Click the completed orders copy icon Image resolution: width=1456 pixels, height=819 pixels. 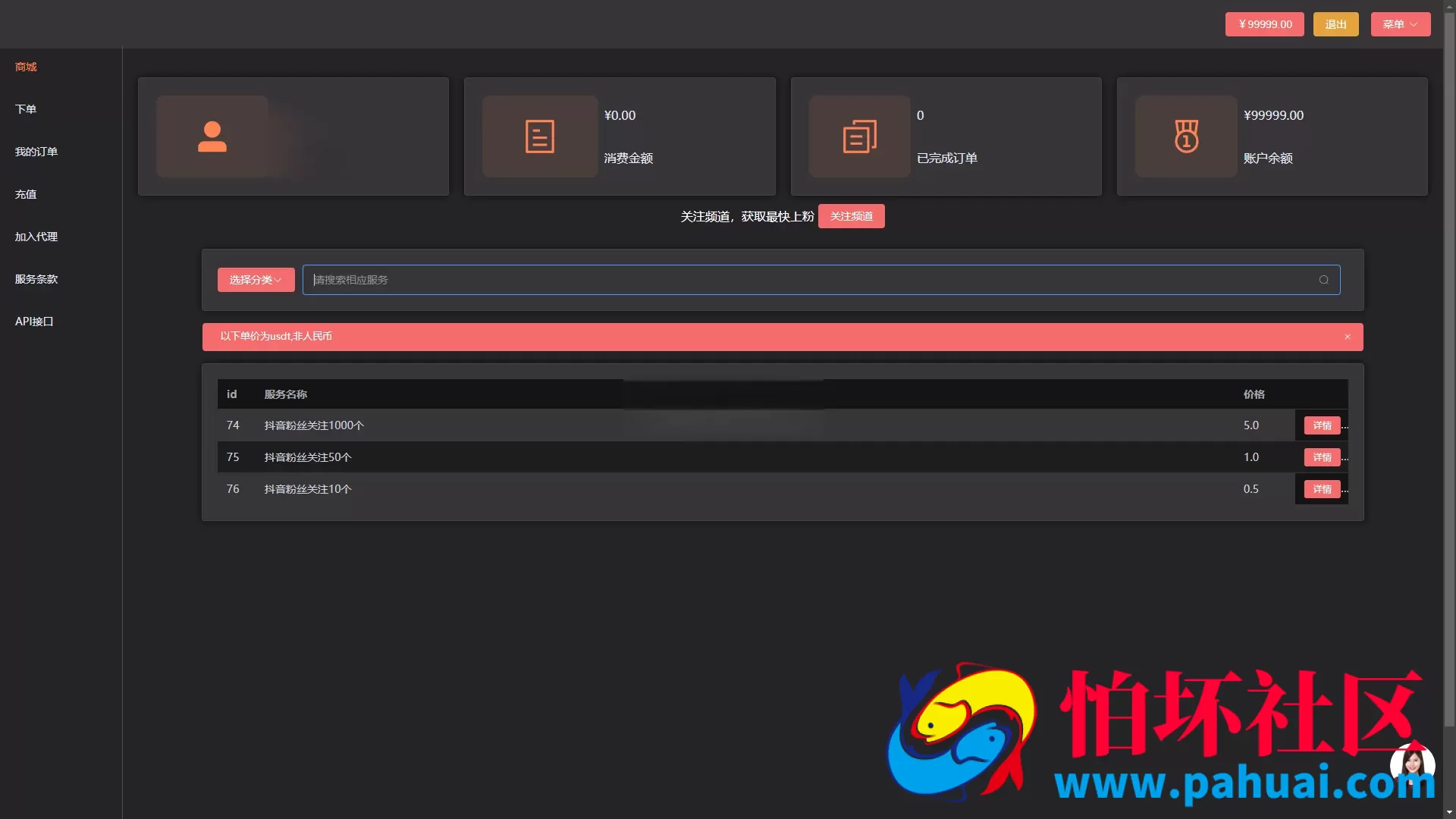[x=859, y=136]
